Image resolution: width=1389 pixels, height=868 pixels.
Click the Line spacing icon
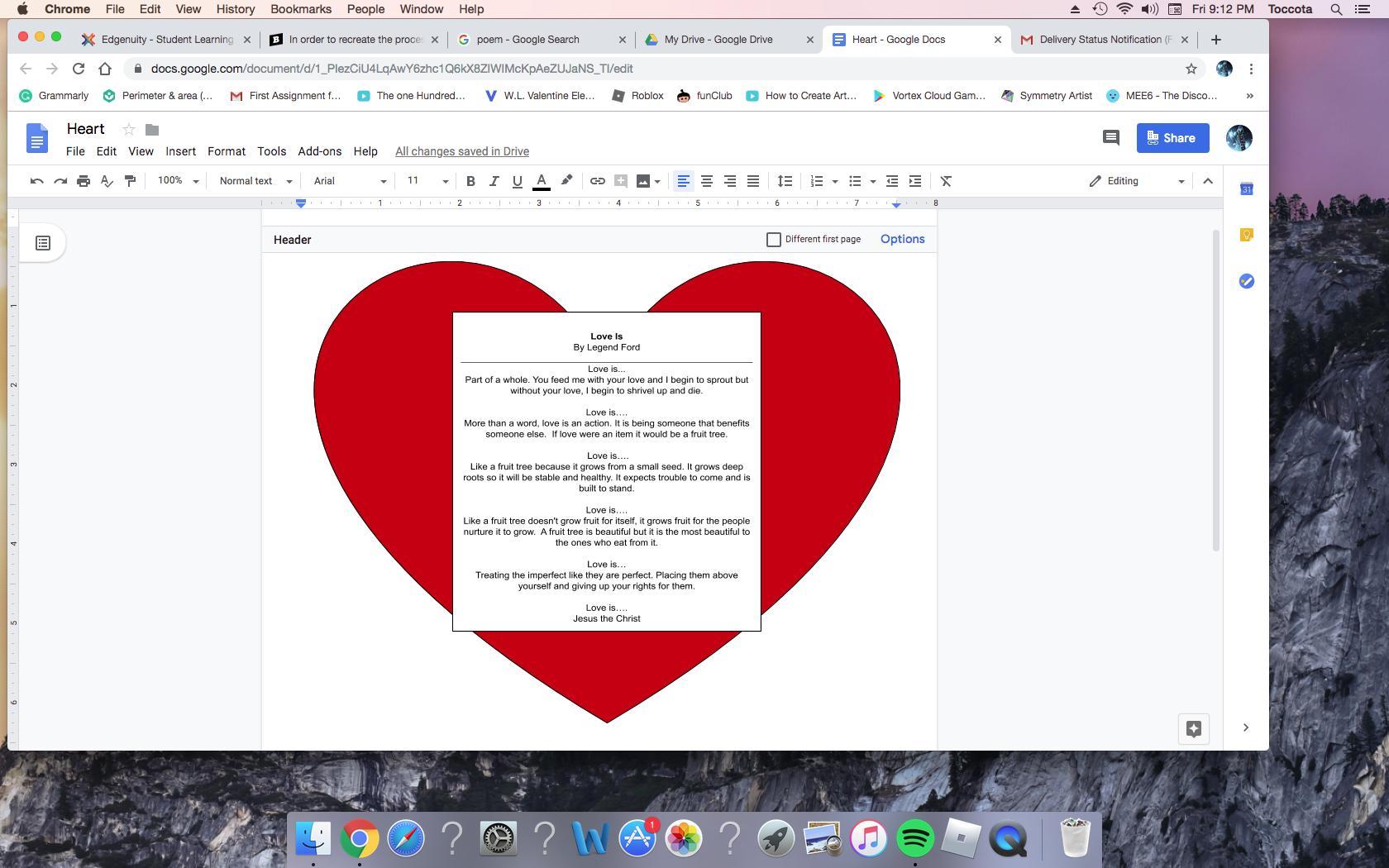[785, 181]
